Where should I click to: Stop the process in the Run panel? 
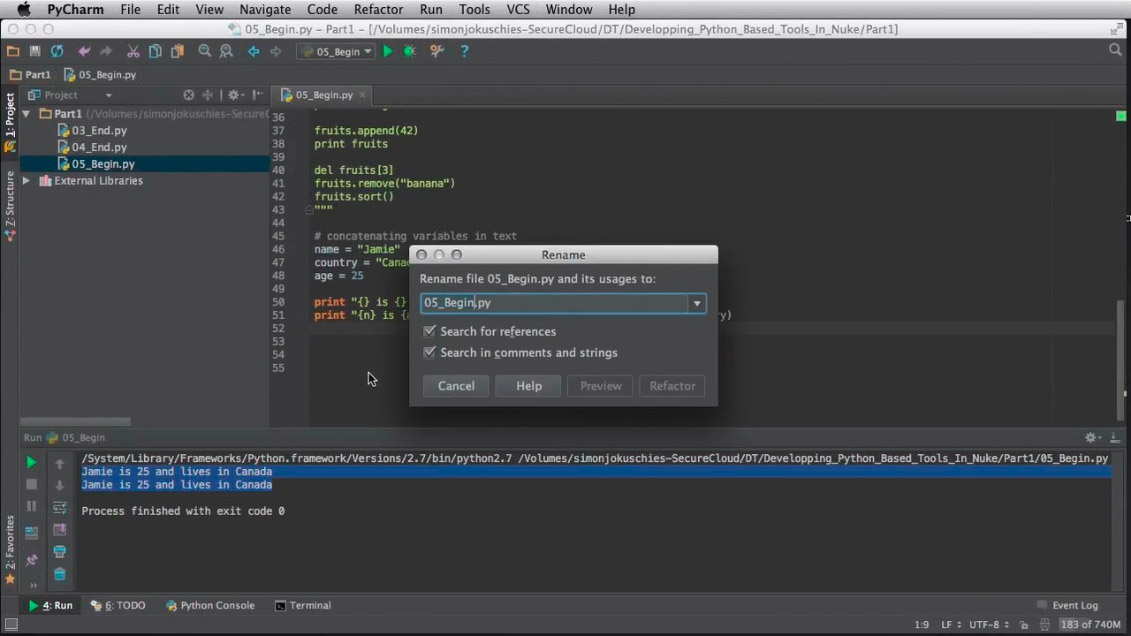(31, 485)
